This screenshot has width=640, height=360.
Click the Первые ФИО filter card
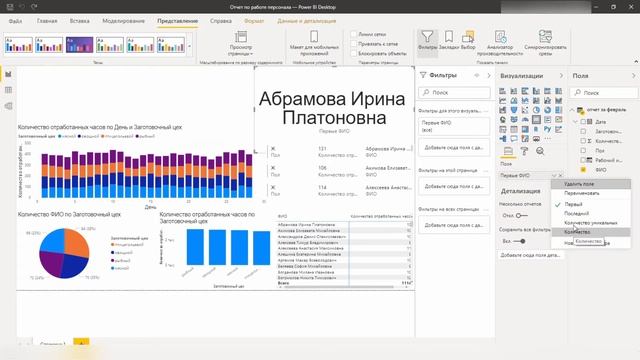tap(454, 126)
